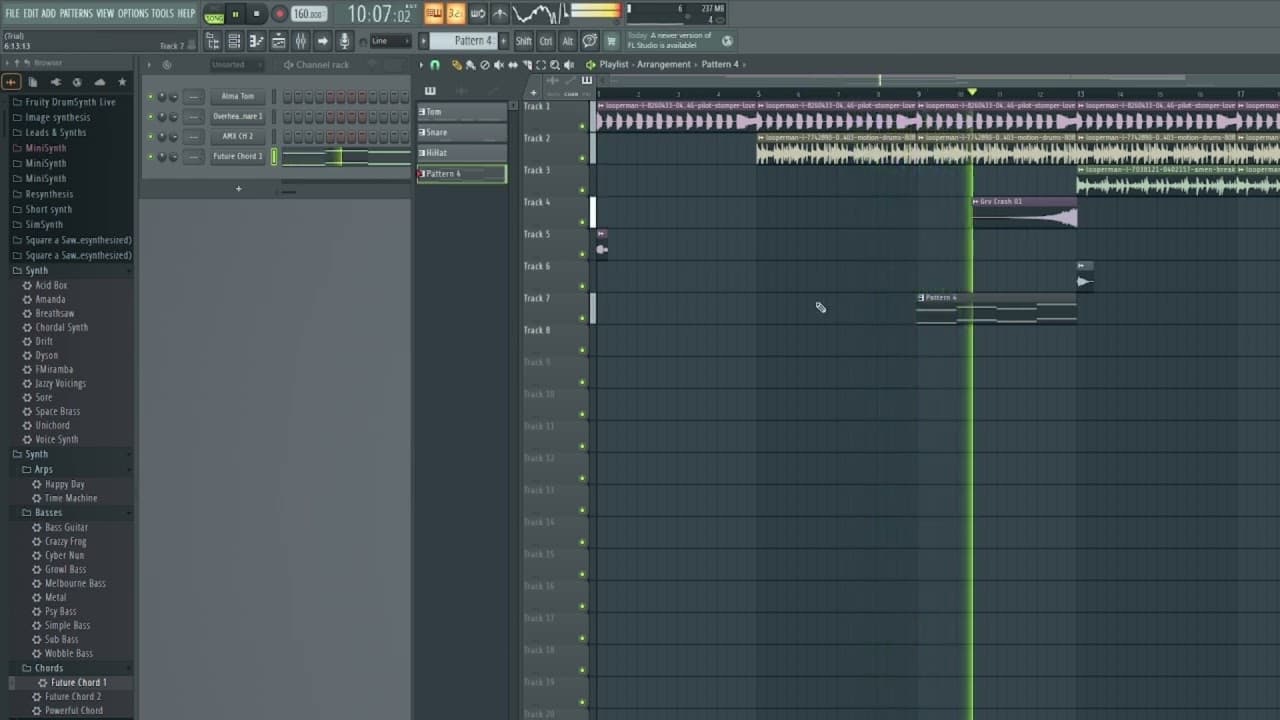Click the Alt key button
The height and width of the screenshot is (720, 1280).
pos(568,41)
